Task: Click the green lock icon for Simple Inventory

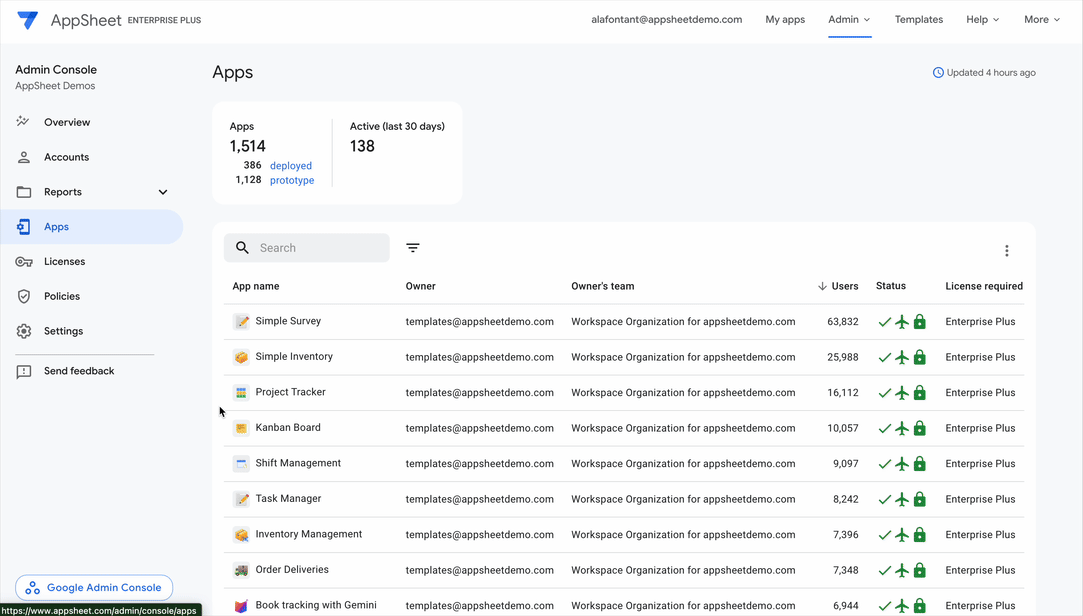Action: point(920,358)
